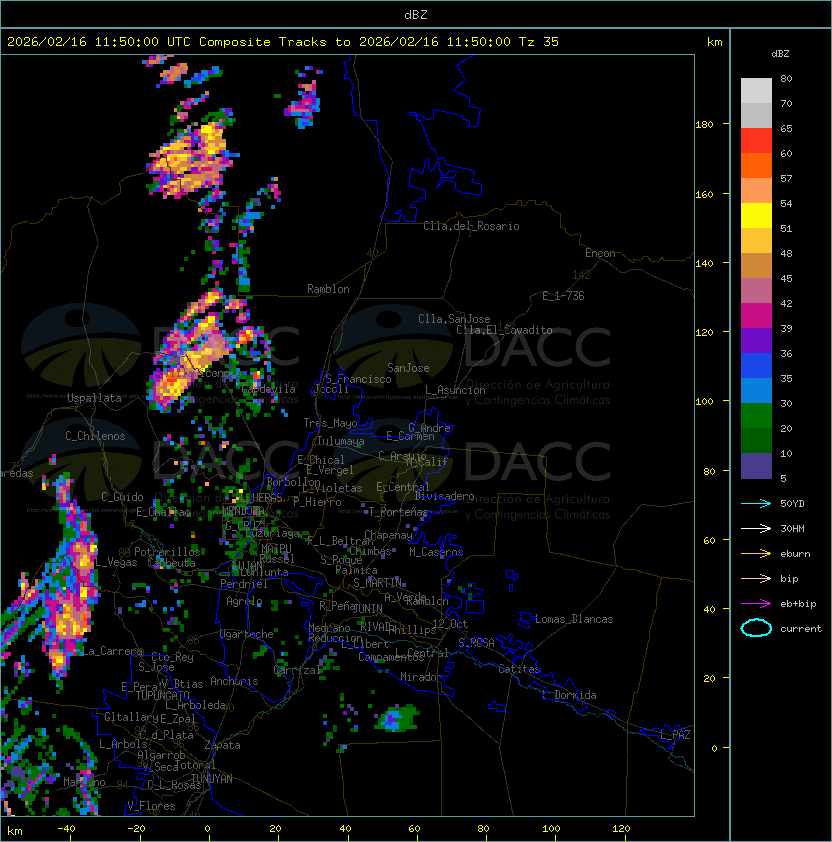Select the dark green 10–20 dBZ swatch

[x=756, y=441]
